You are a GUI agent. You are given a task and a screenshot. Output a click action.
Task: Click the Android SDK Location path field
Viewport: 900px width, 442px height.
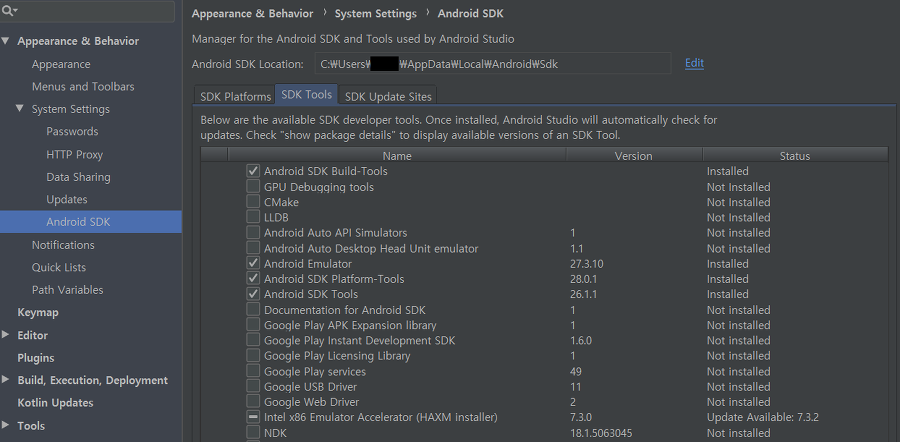(x=492, y=64)
